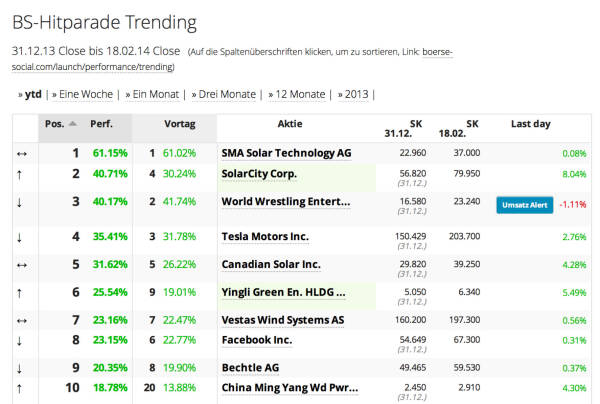The height and width of the screenshot is (404, 600).
Task: Sort by Last day column header
Action: (x=531, y=124)
